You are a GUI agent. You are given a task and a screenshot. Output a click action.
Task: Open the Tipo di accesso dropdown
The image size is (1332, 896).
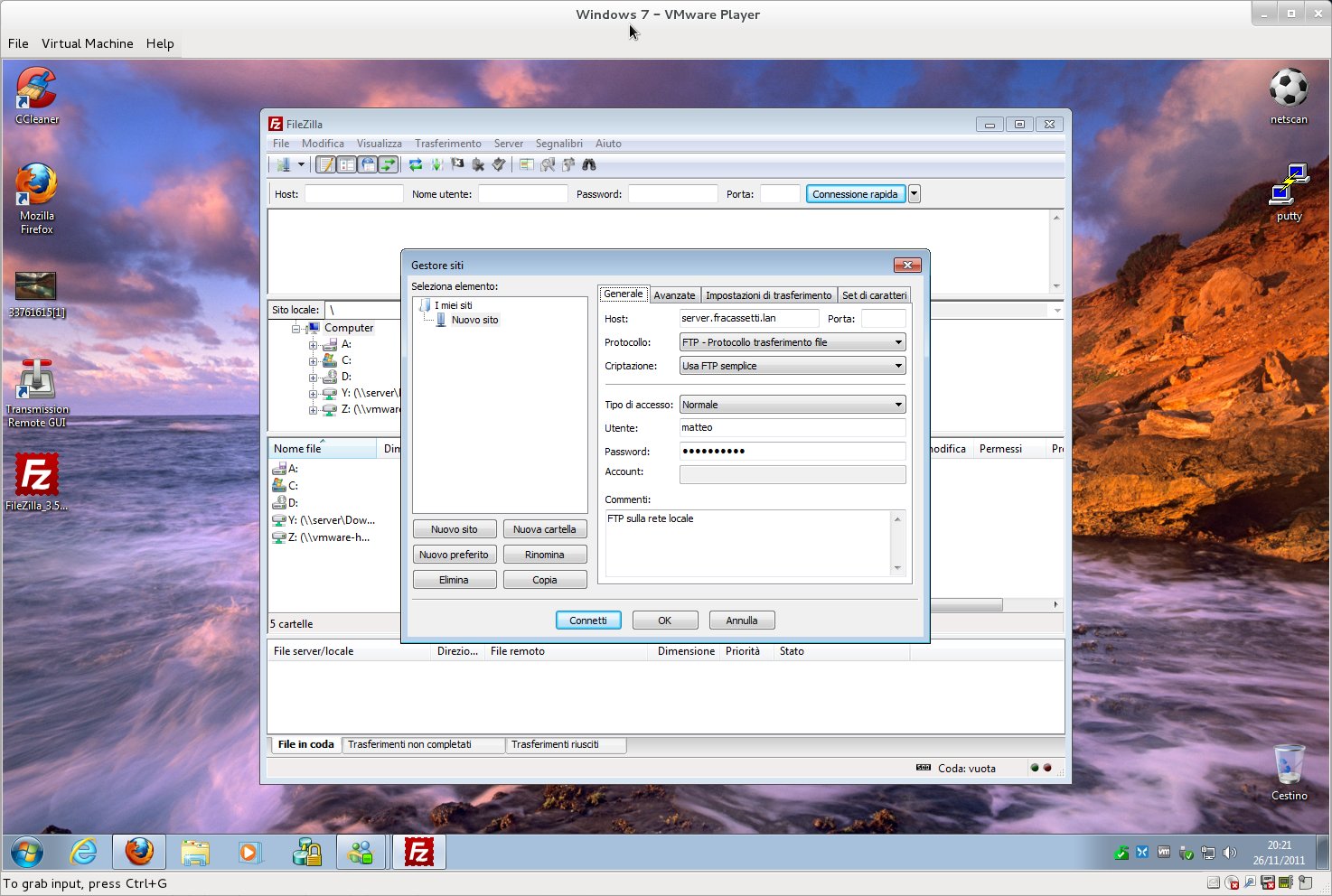click(793, 405)
